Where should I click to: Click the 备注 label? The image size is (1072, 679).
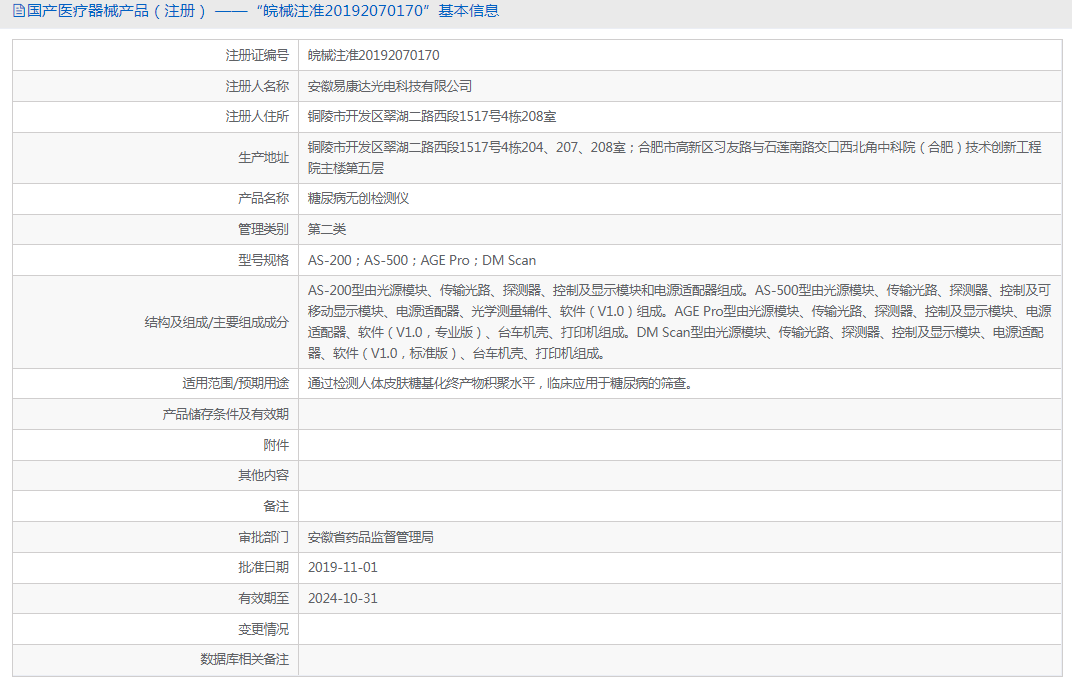point(276,506)
